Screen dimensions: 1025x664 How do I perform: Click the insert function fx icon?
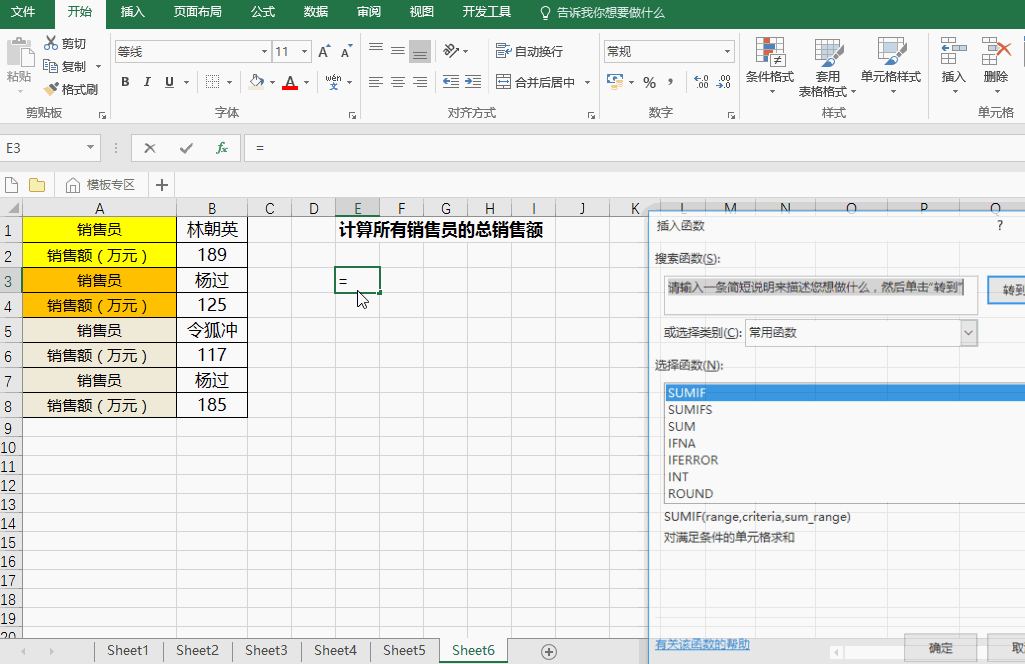(x=222, y=148)
